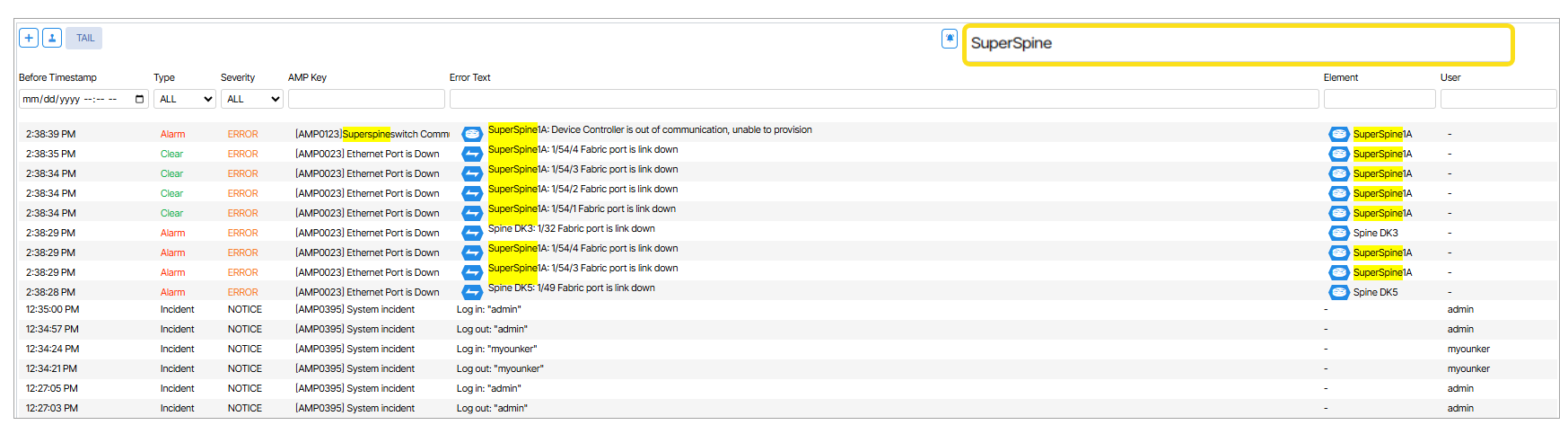Click the AMP Key filter input
Viewport: 1568px width, 434px height.
(x=366, y=99)
